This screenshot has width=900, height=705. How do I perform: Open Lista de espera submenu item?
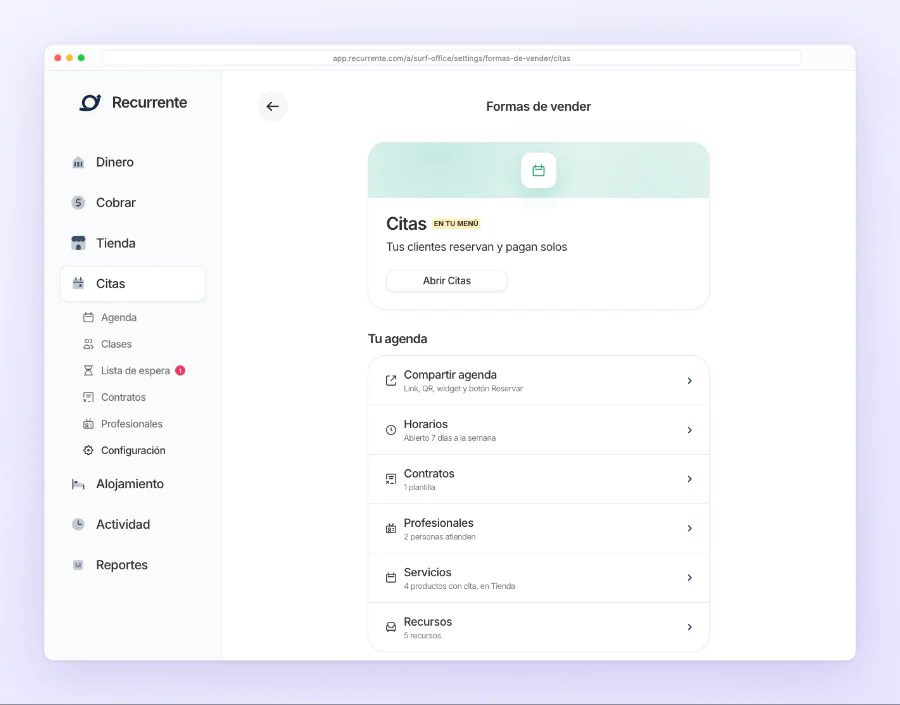135,370
